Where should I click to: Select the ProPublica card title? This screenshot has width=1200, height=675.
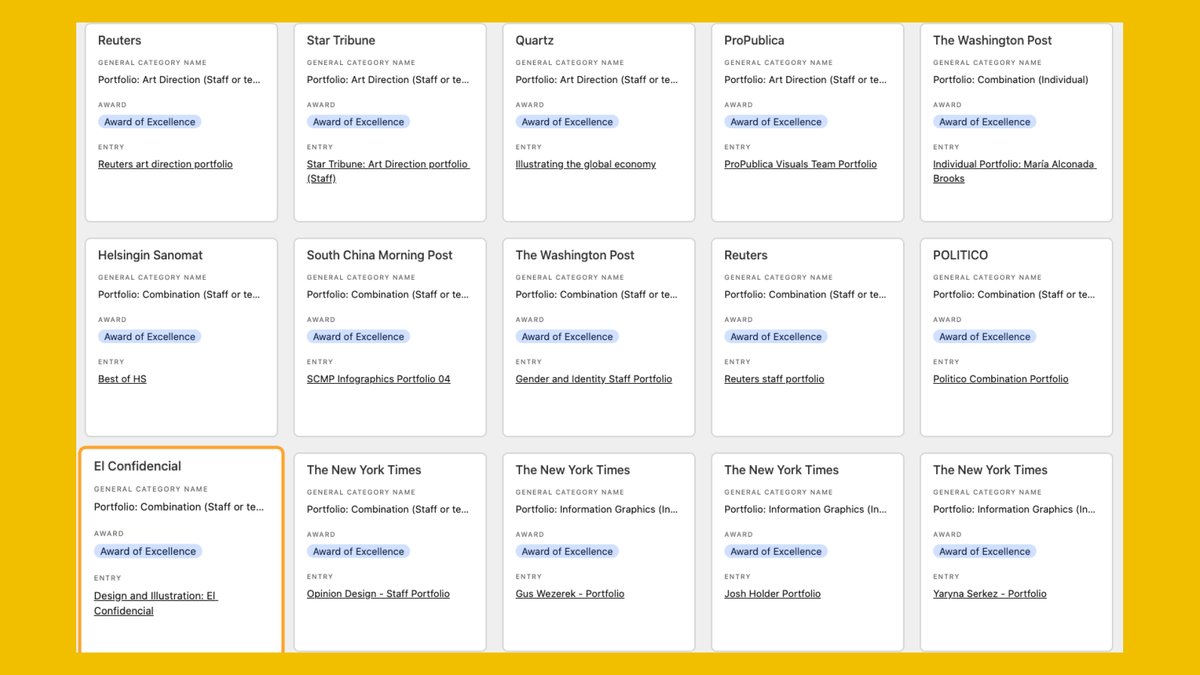pyautogui.click(x=754, y=41)
